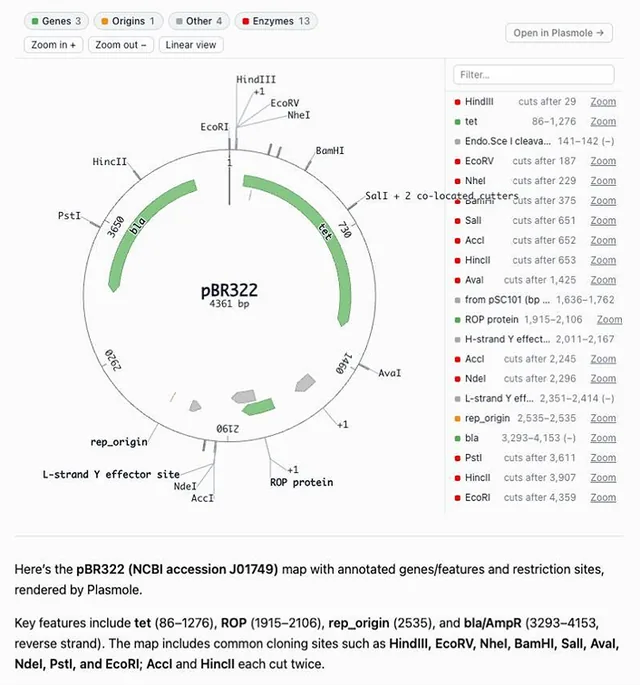Click the BamHI label on the map
This screenshot has height=685, width=640.
point(330,151)
